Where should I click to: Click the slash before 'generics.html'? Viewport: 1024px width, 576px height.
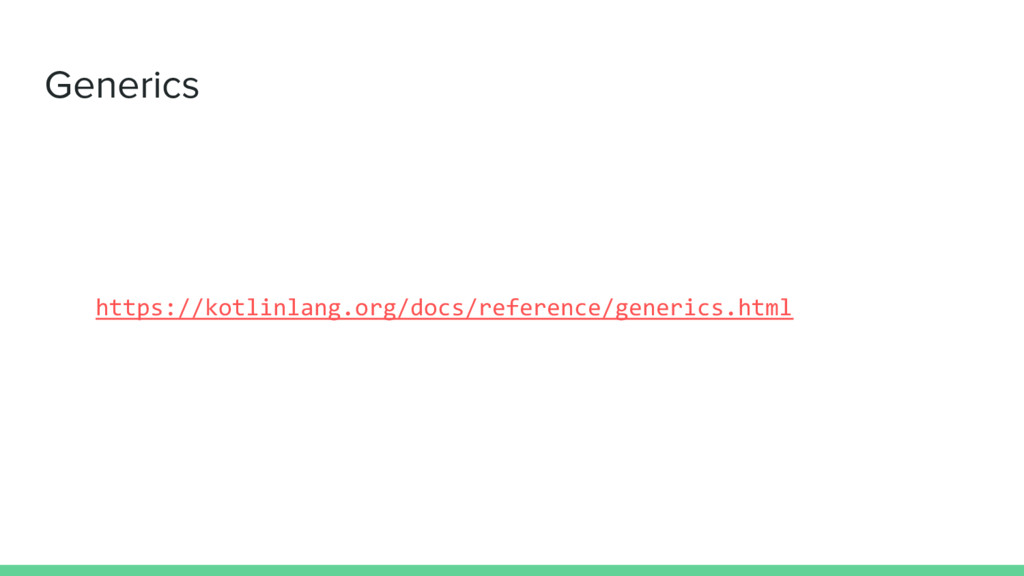point(609,308)
